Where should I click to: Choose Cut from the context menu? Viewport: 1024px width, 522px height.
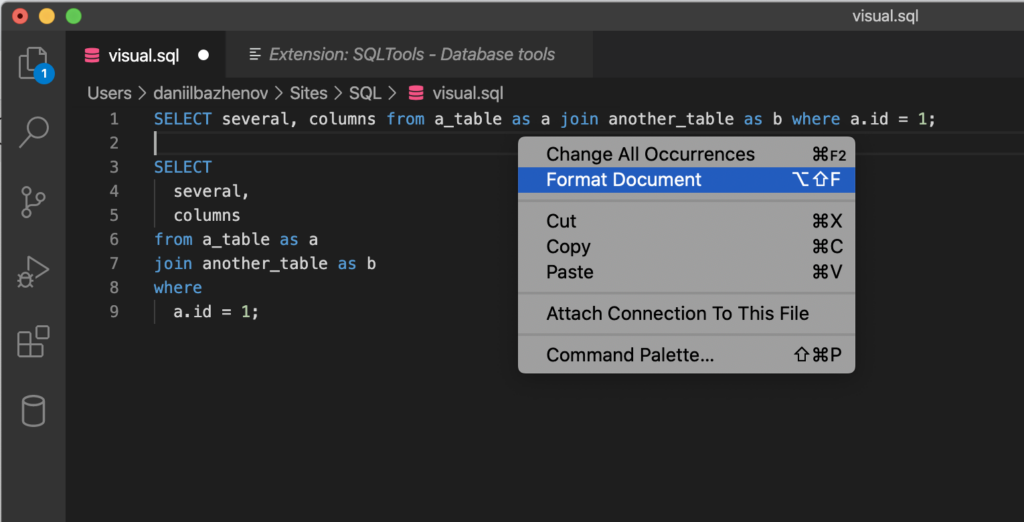point(686,221)
